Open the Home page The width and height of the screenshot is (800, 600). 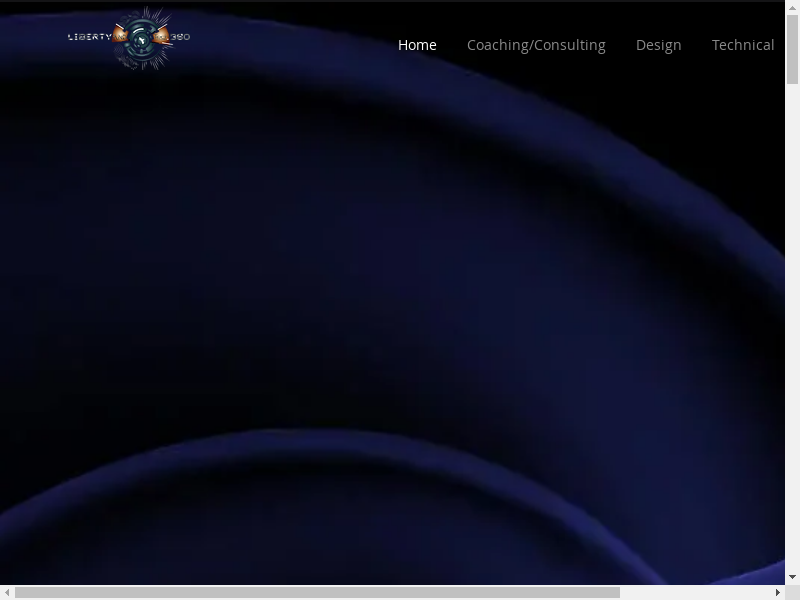417,45
